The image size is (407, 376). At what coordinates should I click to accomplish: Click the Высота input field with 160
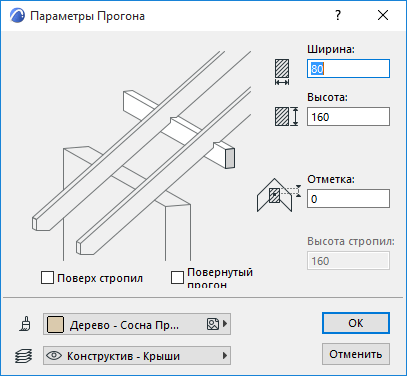348,117
